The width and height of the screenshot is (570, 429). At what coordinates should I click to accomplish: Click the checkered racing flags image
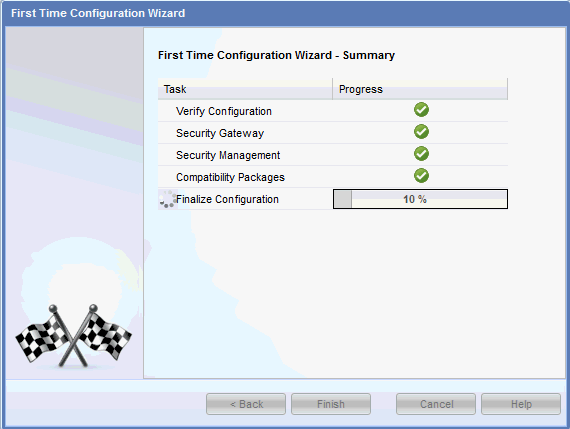click(73, 336)
